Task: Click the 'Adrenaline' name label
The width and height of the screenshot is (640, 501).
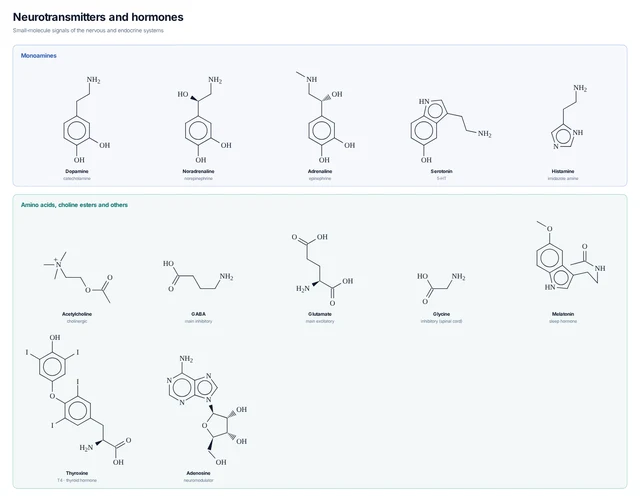Action: click(x=320, y=171)
